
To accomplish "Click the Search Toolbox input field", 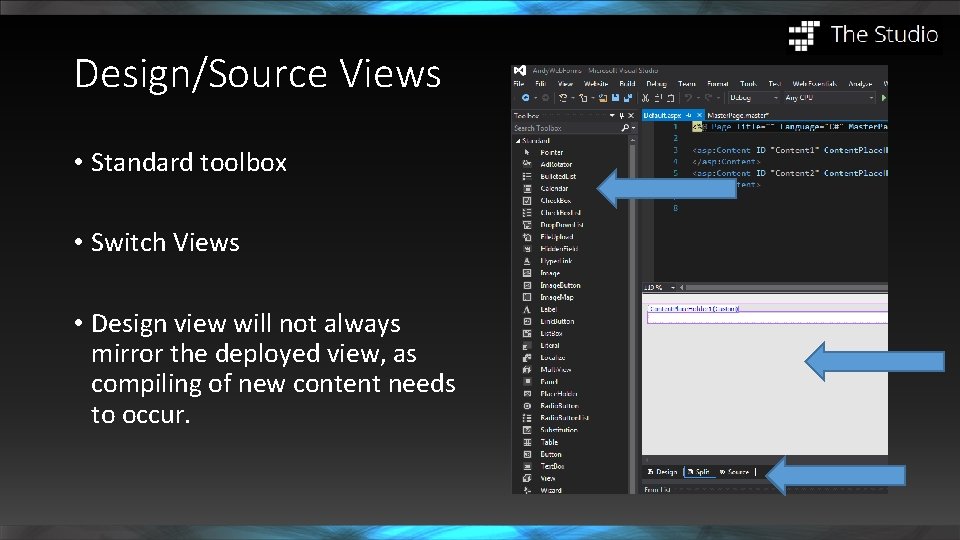I will 566,128.
